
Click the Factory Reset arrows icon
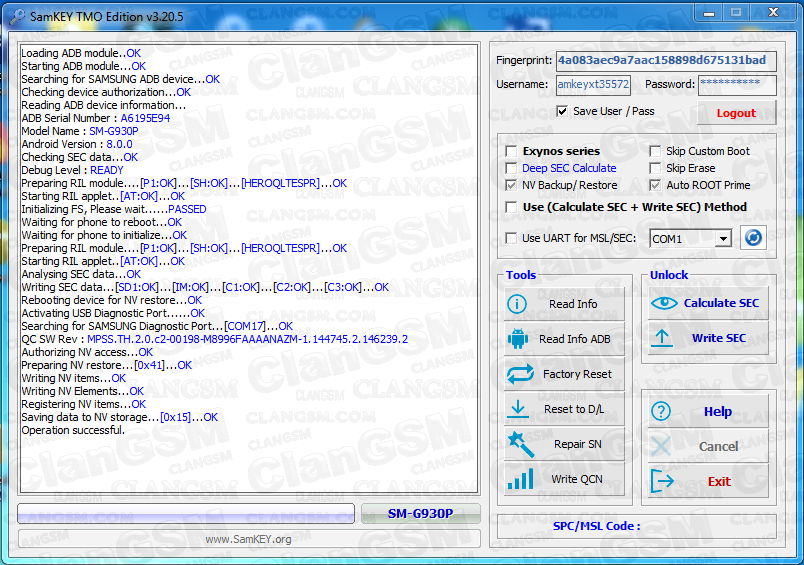click(x=520, y=374)
